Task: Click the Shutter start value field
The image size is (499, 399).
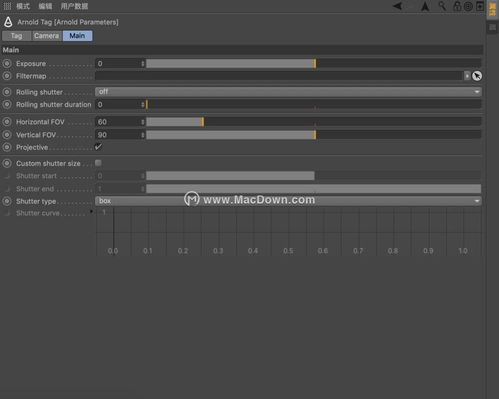Action: 118,176
